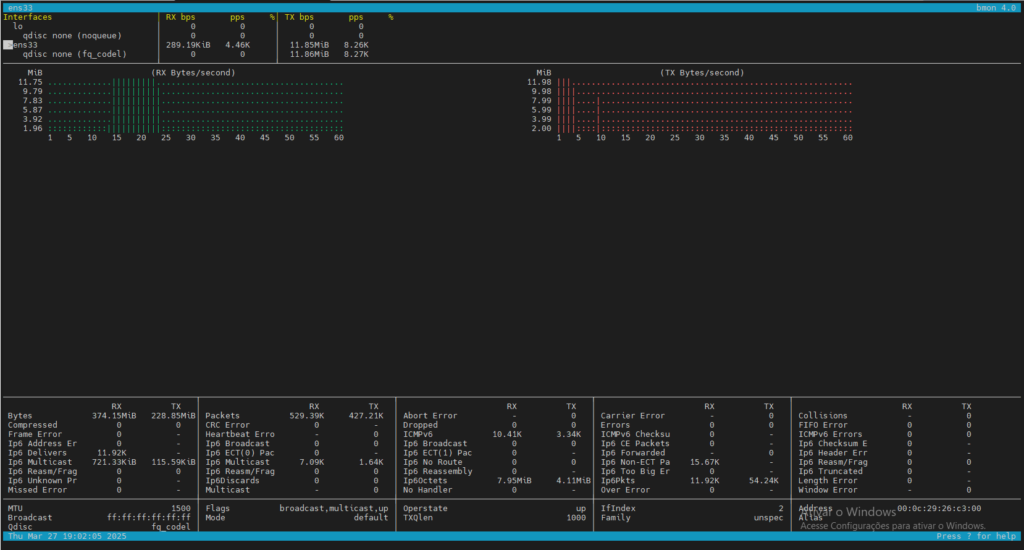
Task: Click the Ip6Octets RX value 7.95MiB
Action: click(515, 481)
